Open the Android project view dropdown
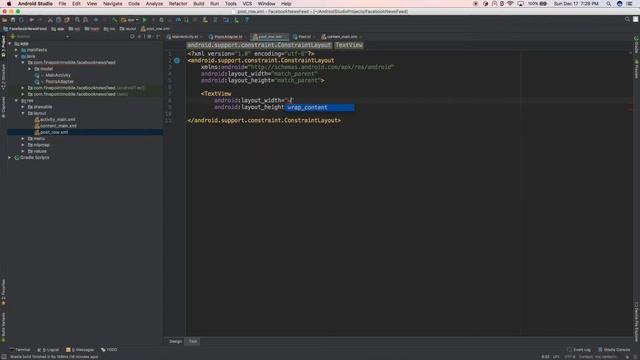 click(x=40, y=36)
